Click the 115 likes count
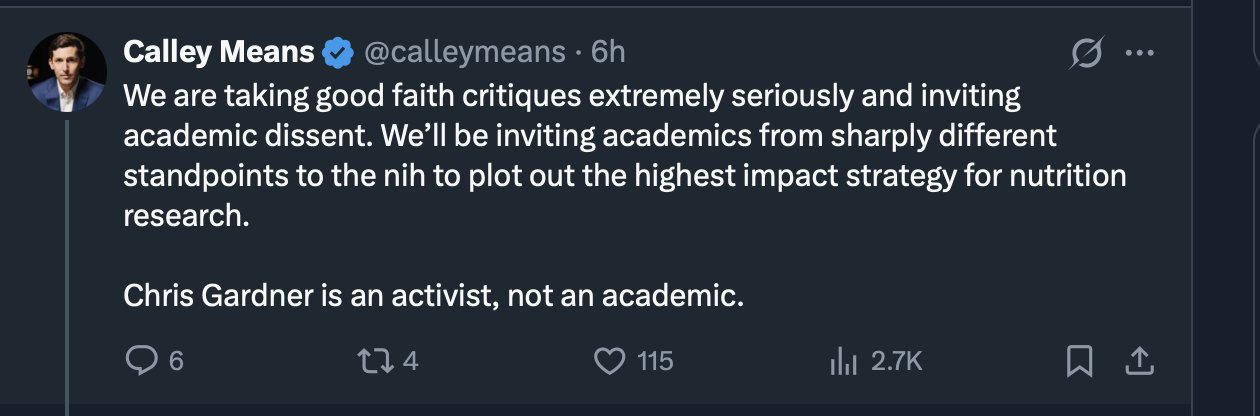Screen dimensions: 1260x416 click(x=655, y=361)
